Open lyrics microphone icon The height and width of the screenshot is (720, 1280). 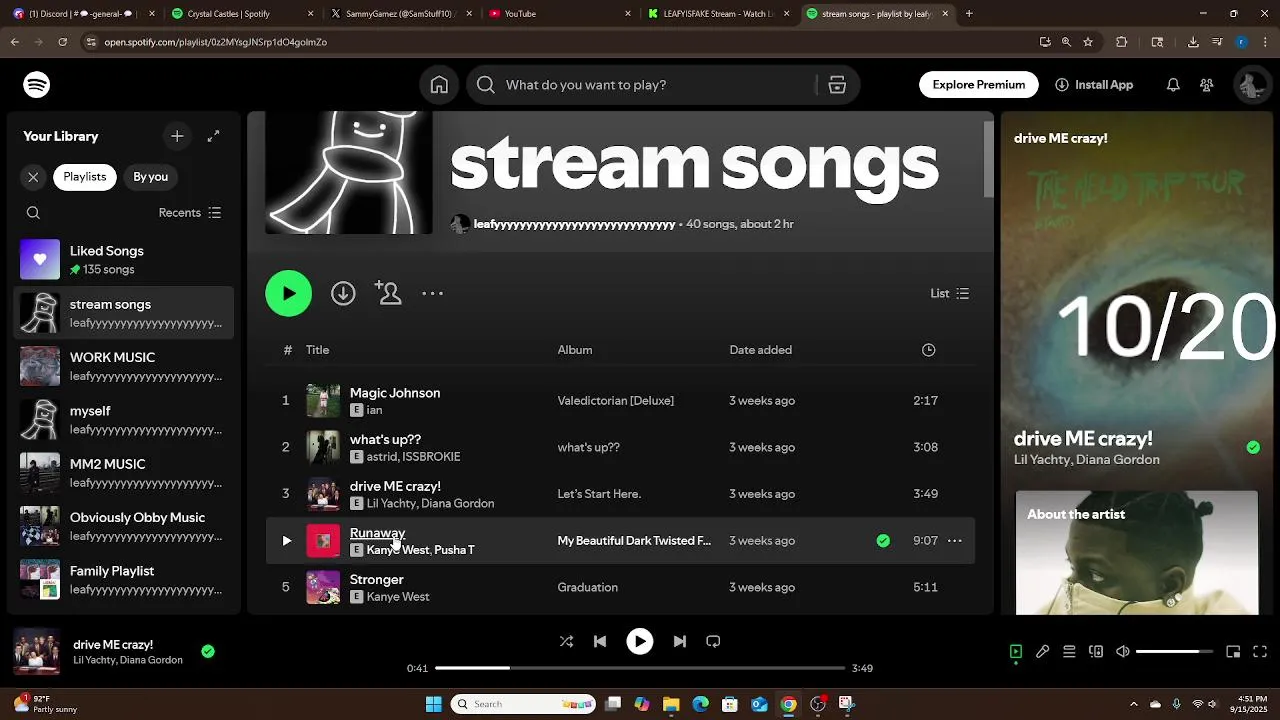[x=1042, y=652]
